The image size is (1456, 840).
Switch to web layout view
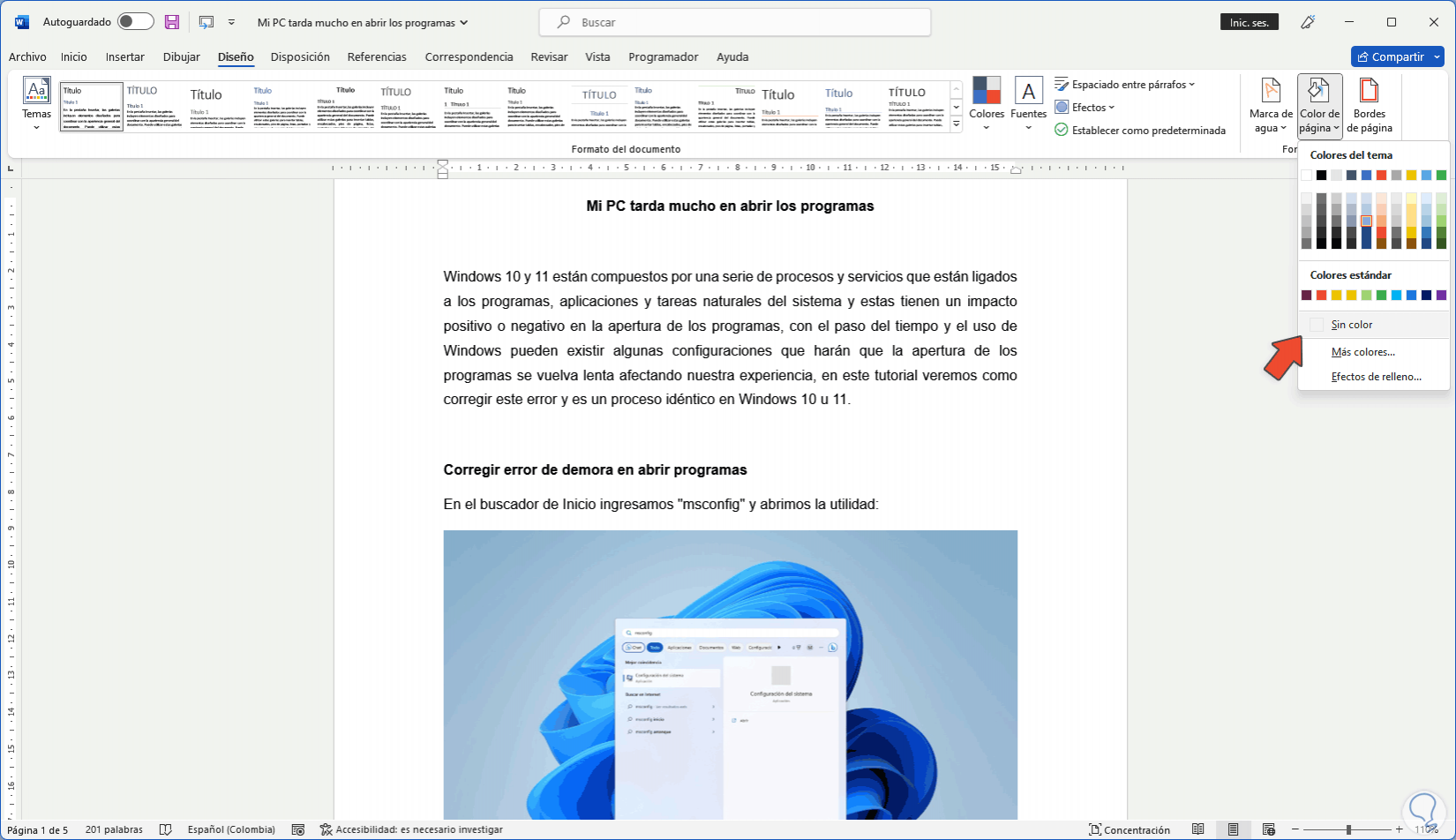1268,829
